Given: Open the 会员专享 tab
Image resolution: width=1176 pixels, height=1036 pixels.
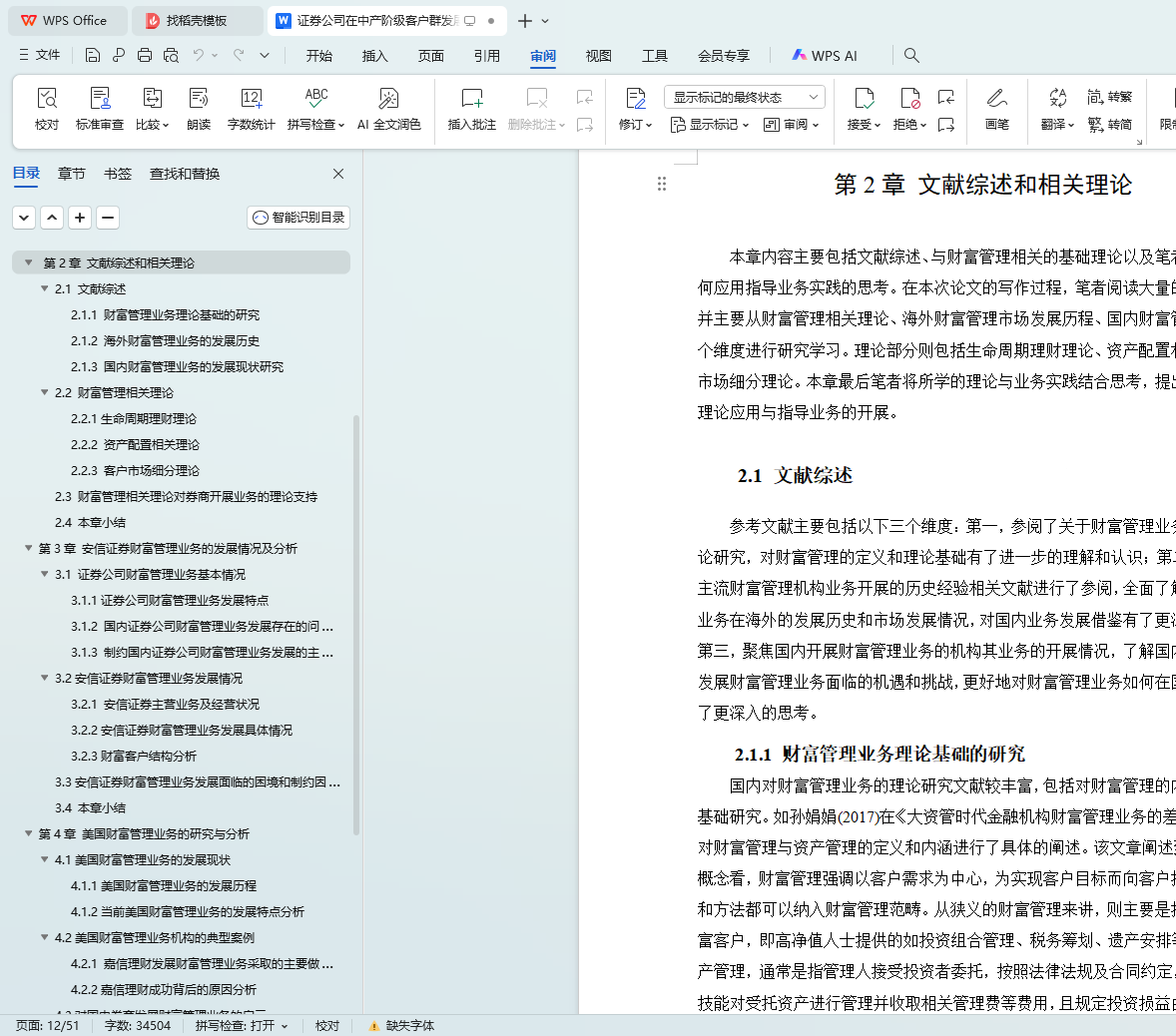Looking at the screenshot, I should pos(724,56).
